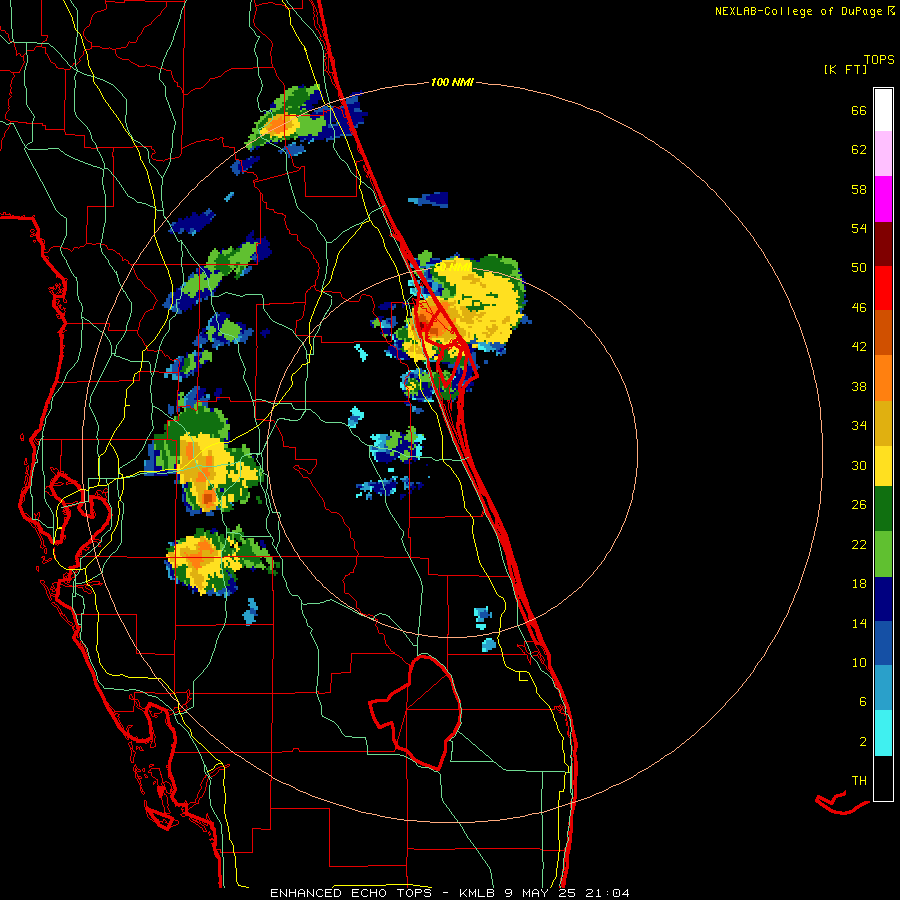Click the light green legend swatch

pos(883,554)
